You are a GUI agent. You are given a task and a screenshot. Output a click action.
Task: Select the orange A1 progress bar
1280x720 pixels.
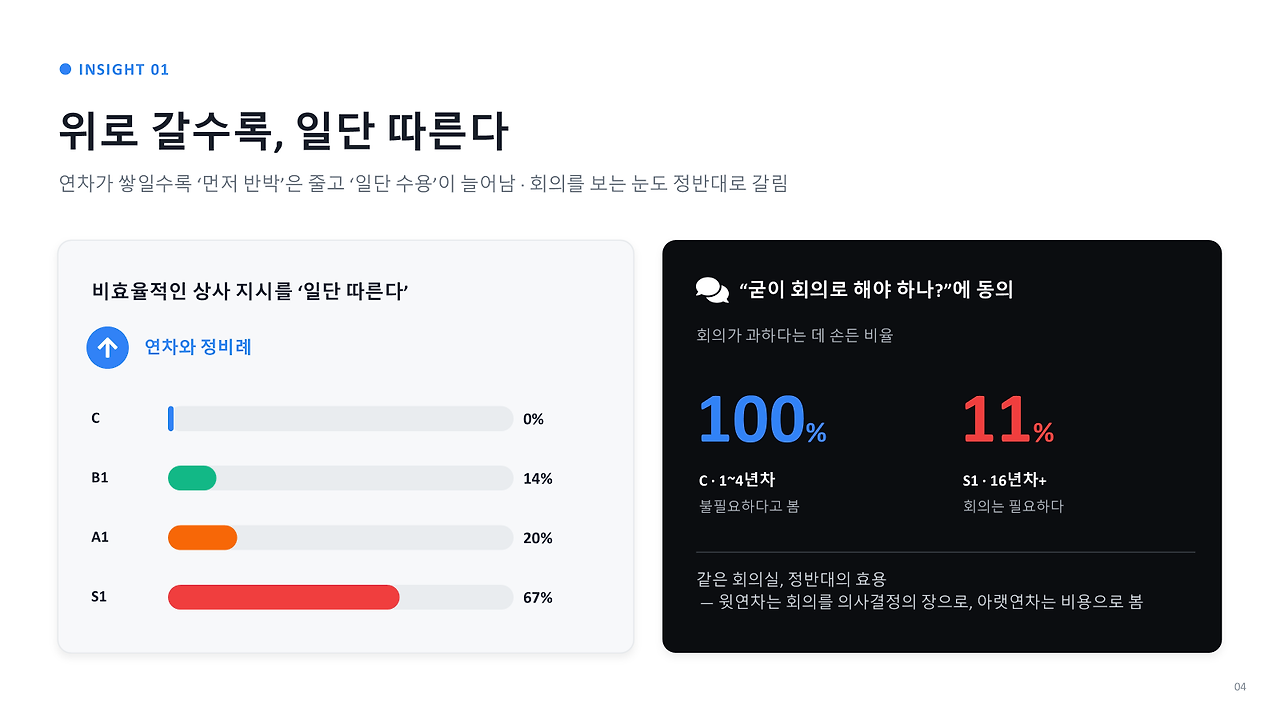point(203,538)
